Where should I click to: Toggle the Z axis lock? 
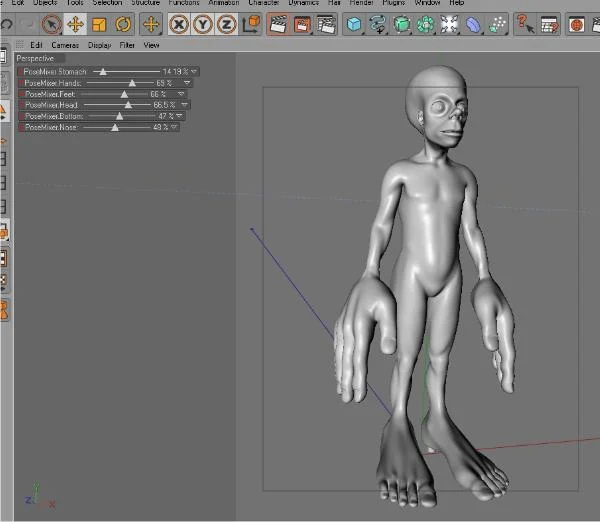point(227,24)
